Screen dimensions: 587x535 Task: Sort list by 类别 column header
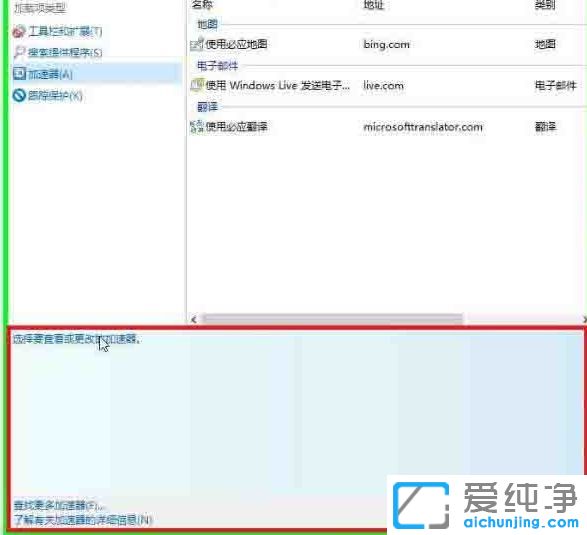pyautogui.click(x=545, y=4)
